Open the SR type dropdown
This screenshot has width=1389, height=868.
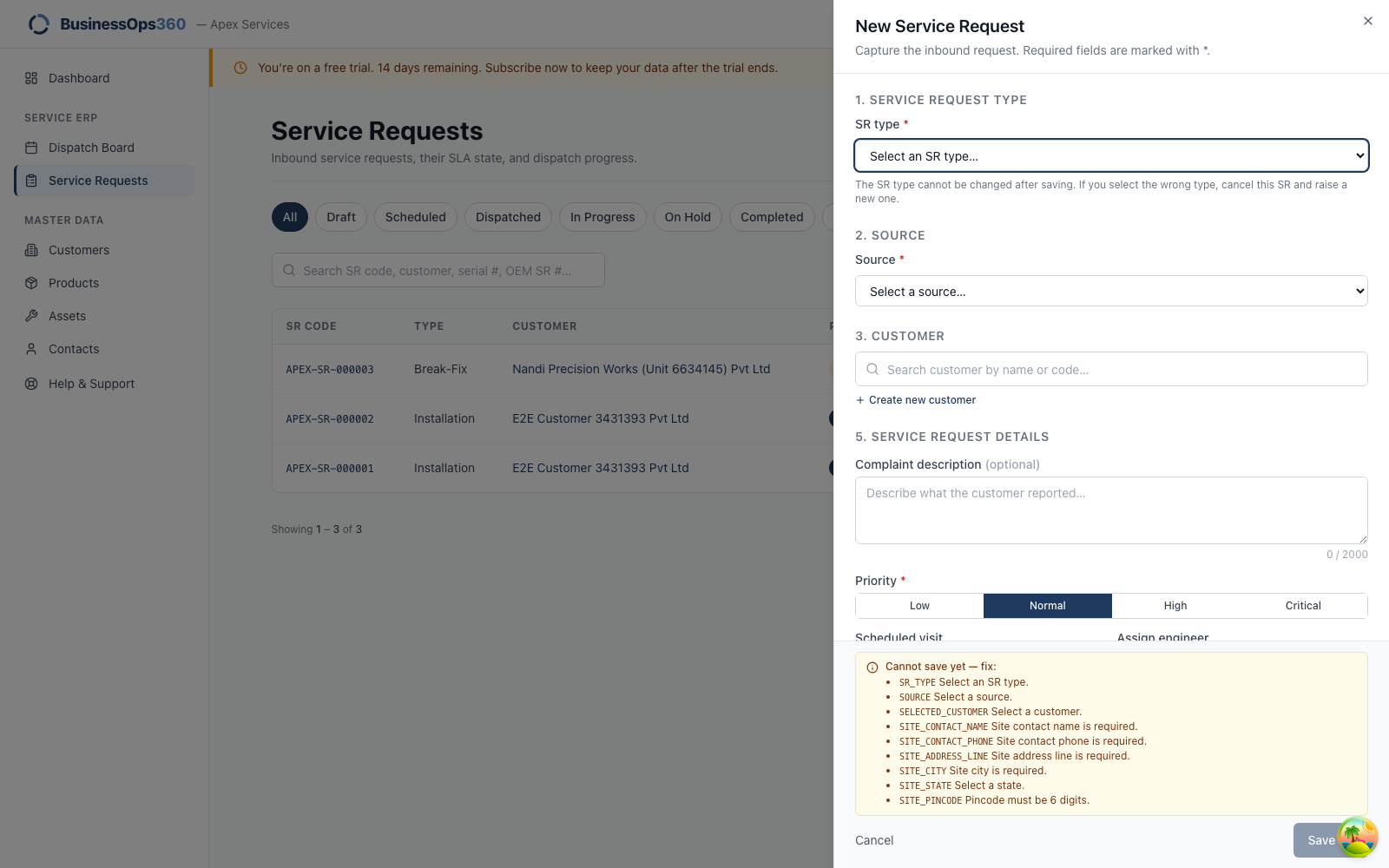(x=1111, y=156)
